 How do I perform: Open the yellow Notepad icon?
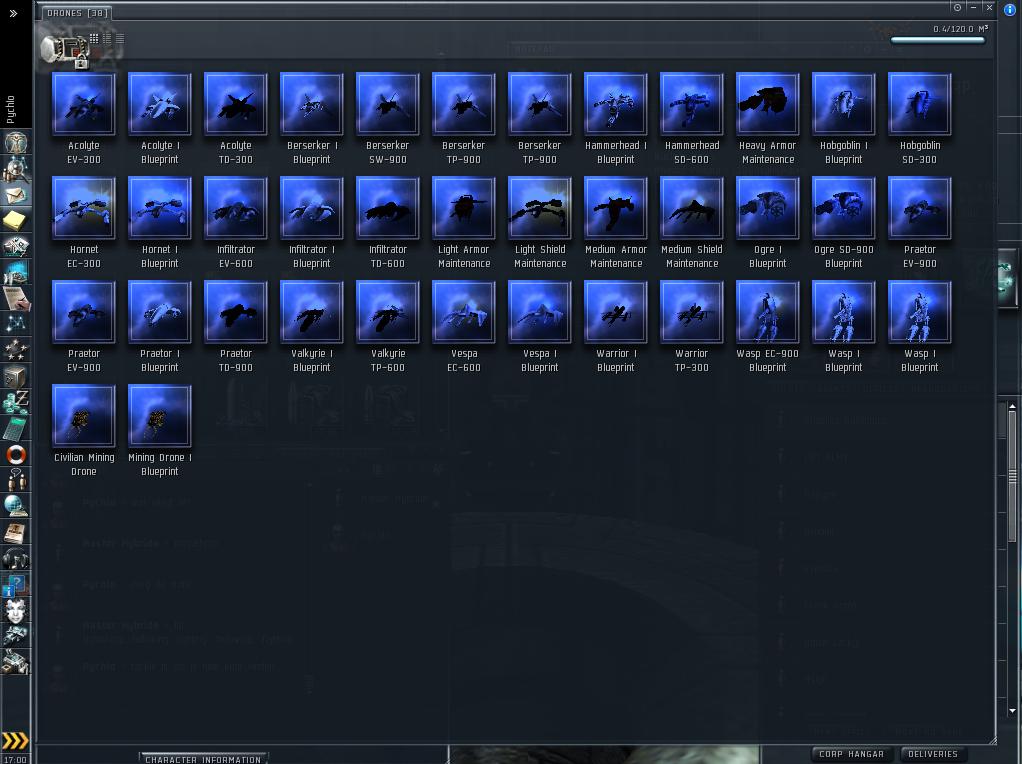(16, 220)
